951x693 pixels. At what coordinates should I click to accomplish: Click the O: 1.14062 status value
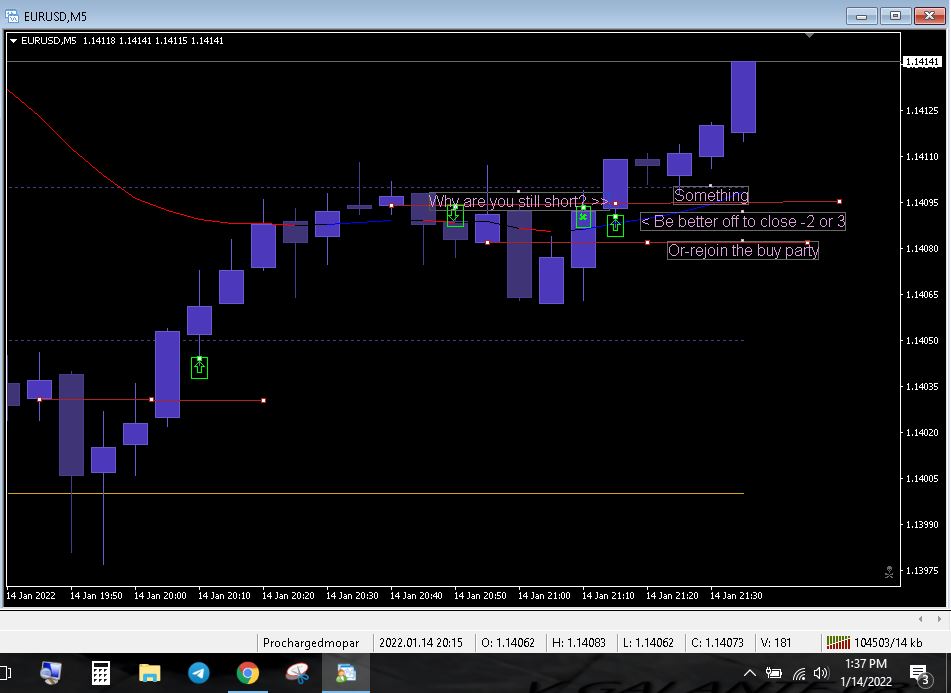[x=508, y=643]
